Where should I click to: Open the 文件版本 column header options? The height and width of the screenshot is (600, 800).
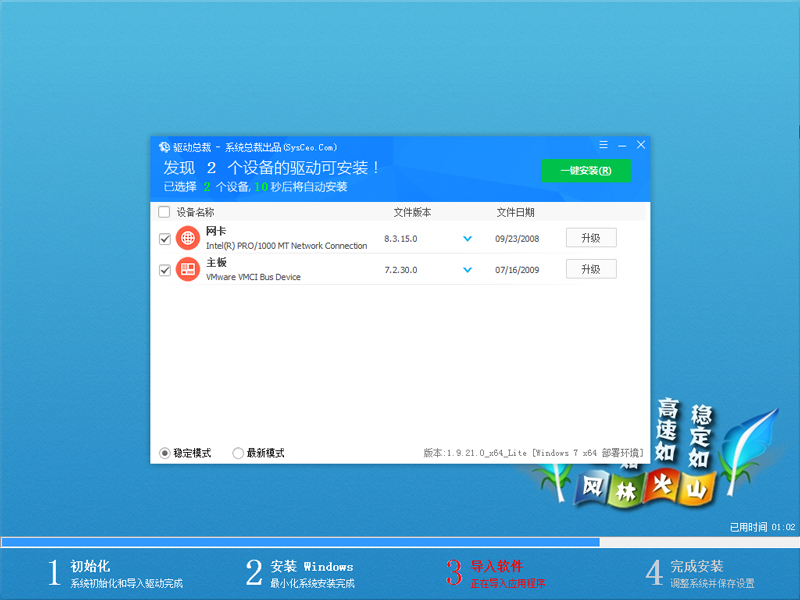[413, 211]
